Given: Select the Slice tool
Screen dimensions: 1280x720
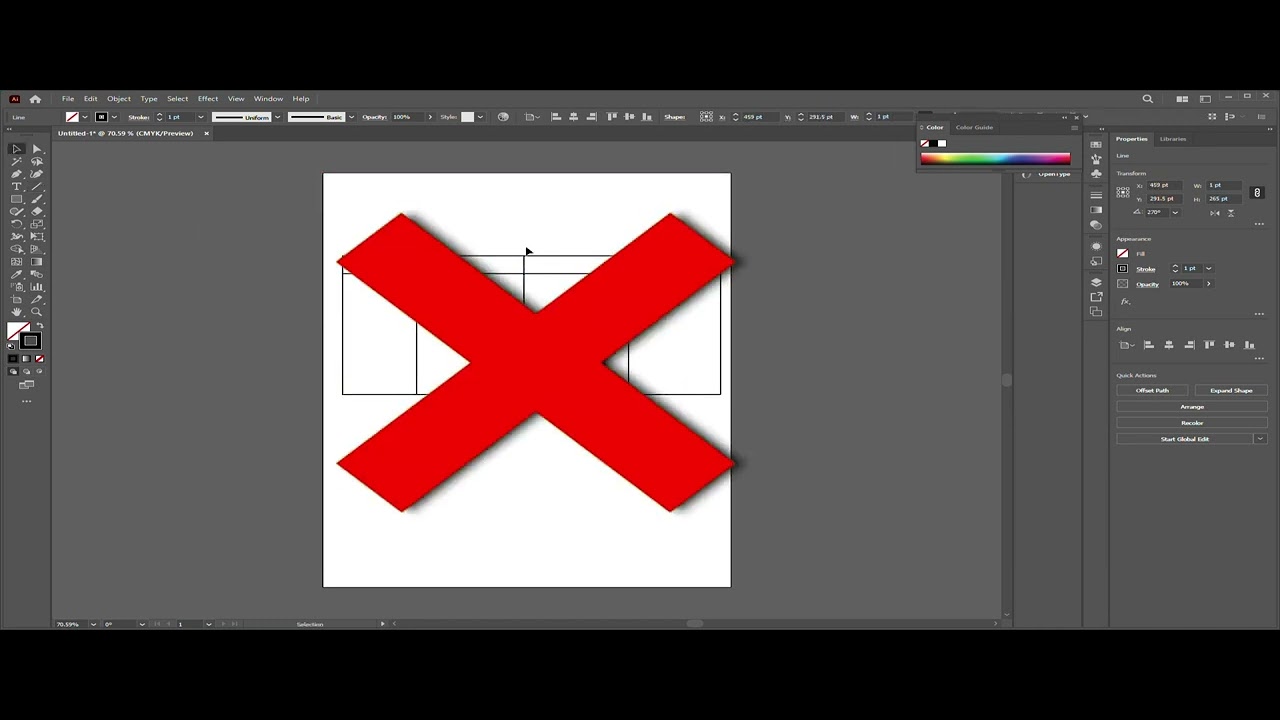Looking at the screenshot, I should [x=36, y=299].
